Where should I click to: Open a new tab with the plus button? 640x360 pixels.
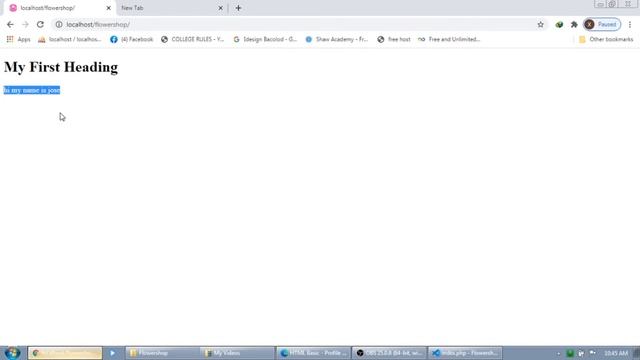238,8
